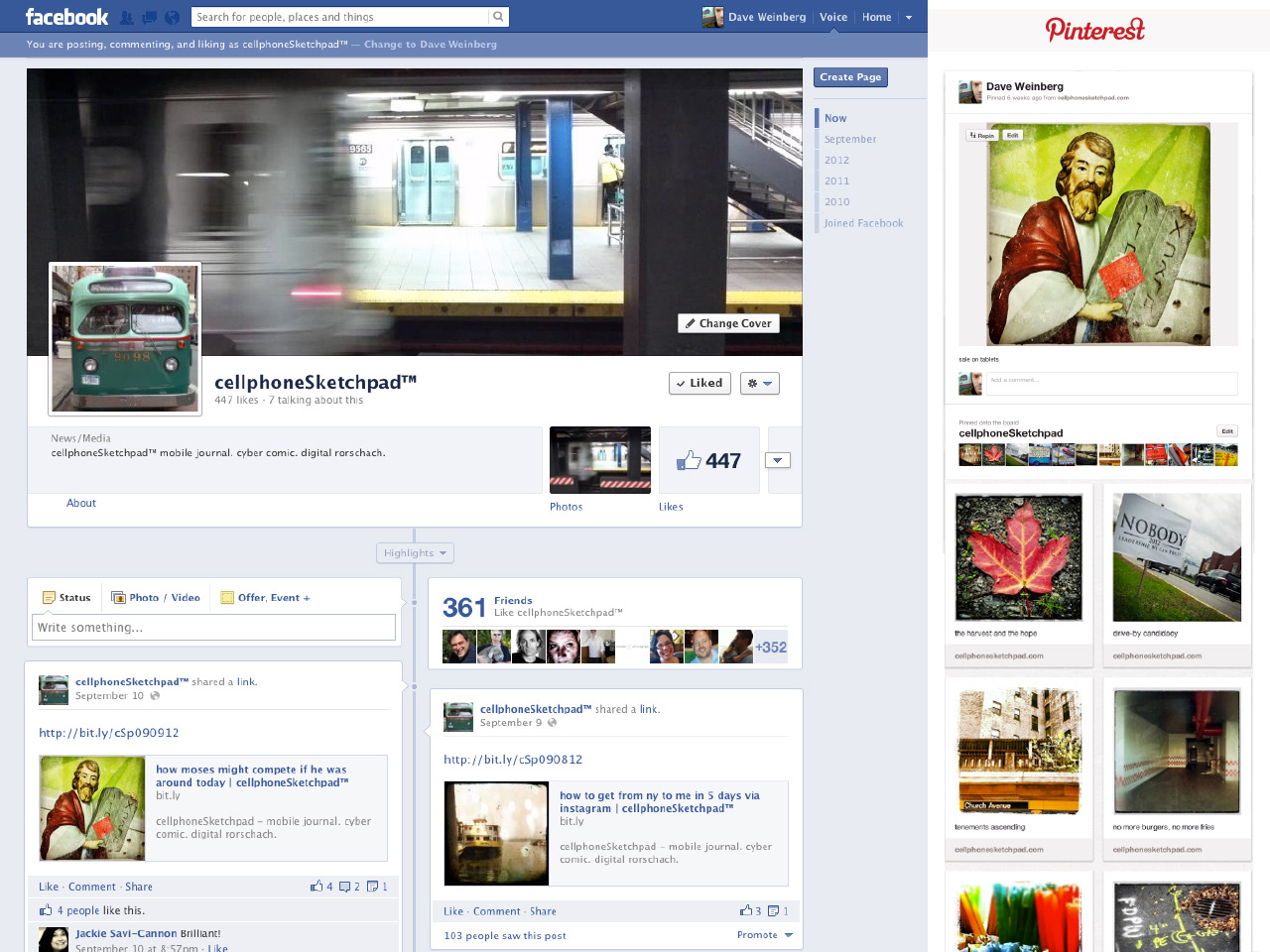The height and width of the screenshot is (952, 1270).
Task: Click like count icon on Sept 9 post
Action: click(x=746, y=910)
